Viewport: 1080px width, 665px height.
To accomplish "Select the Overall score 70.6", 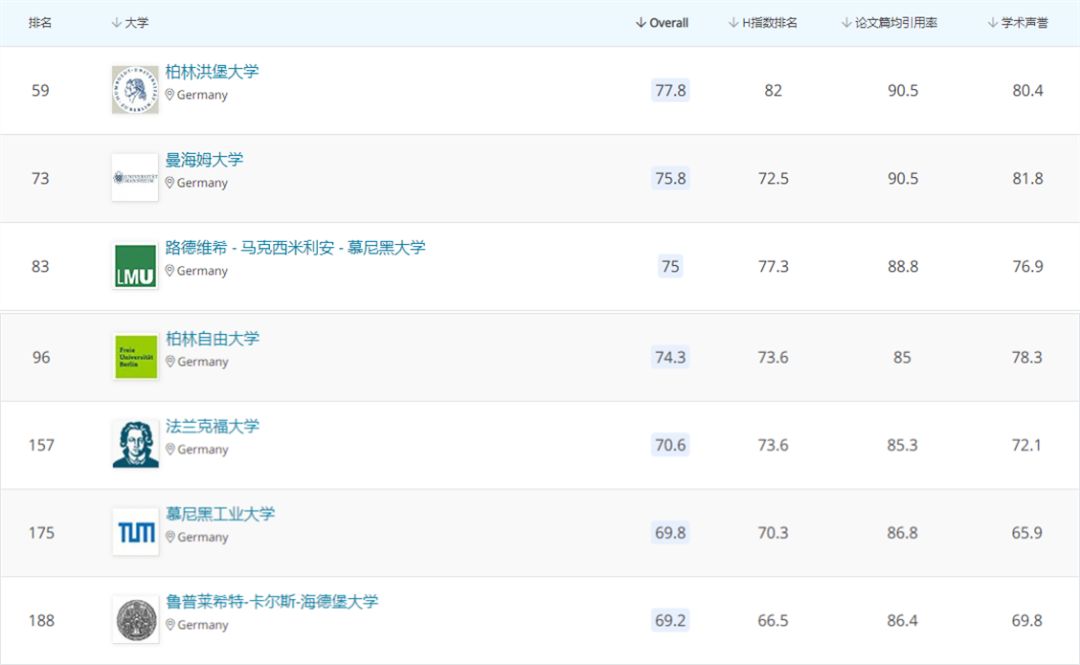I will pyautogui.click(x=670, y=445).
